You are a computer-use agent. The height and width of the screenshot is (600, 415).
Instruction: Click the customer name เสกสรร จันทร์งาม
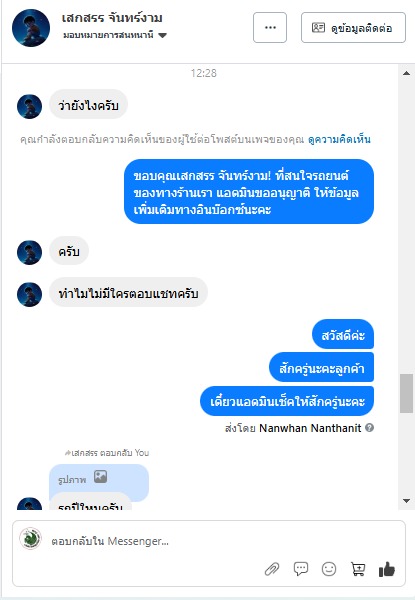pyautogui.click(x=112, y=18)
